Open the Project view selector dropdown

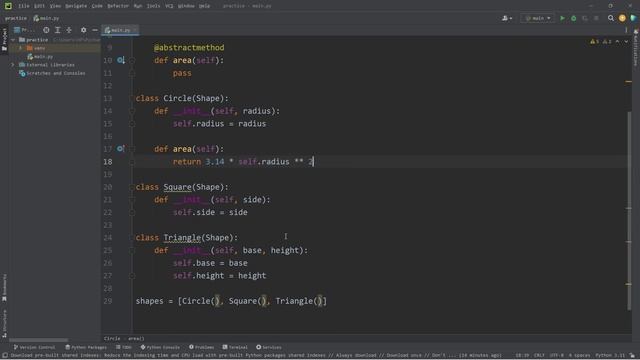coord(24,30)
